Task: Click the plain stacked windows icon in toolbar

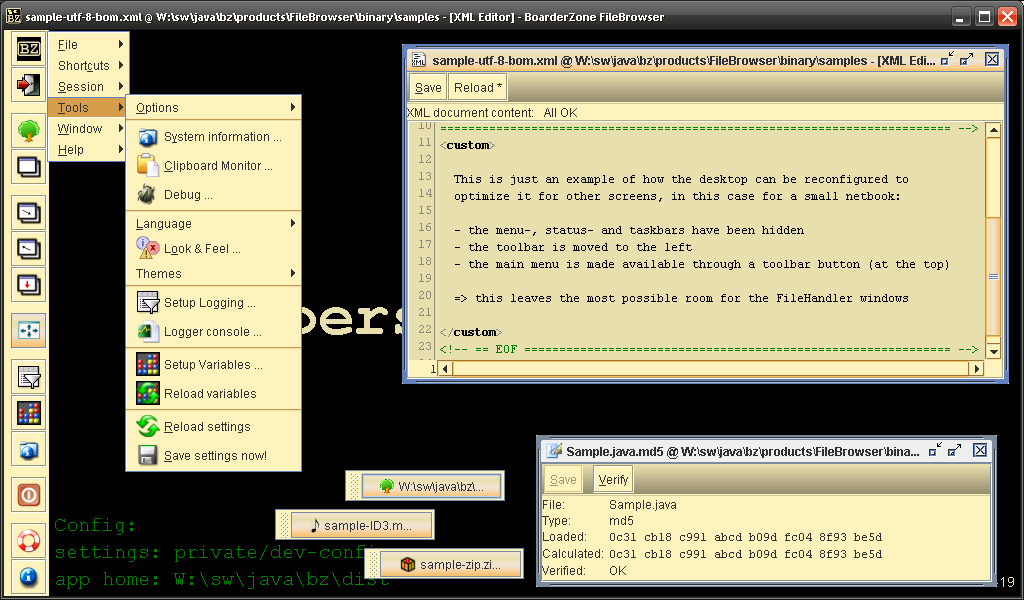Action: tap(28, 168)
